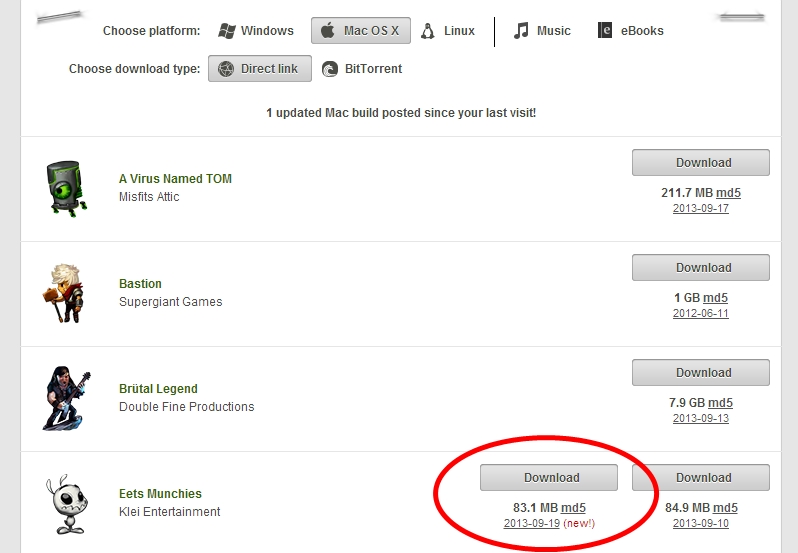Open the Bastion character thumbnail
Screen dimensions: 798x553
[x=64, y=294]
